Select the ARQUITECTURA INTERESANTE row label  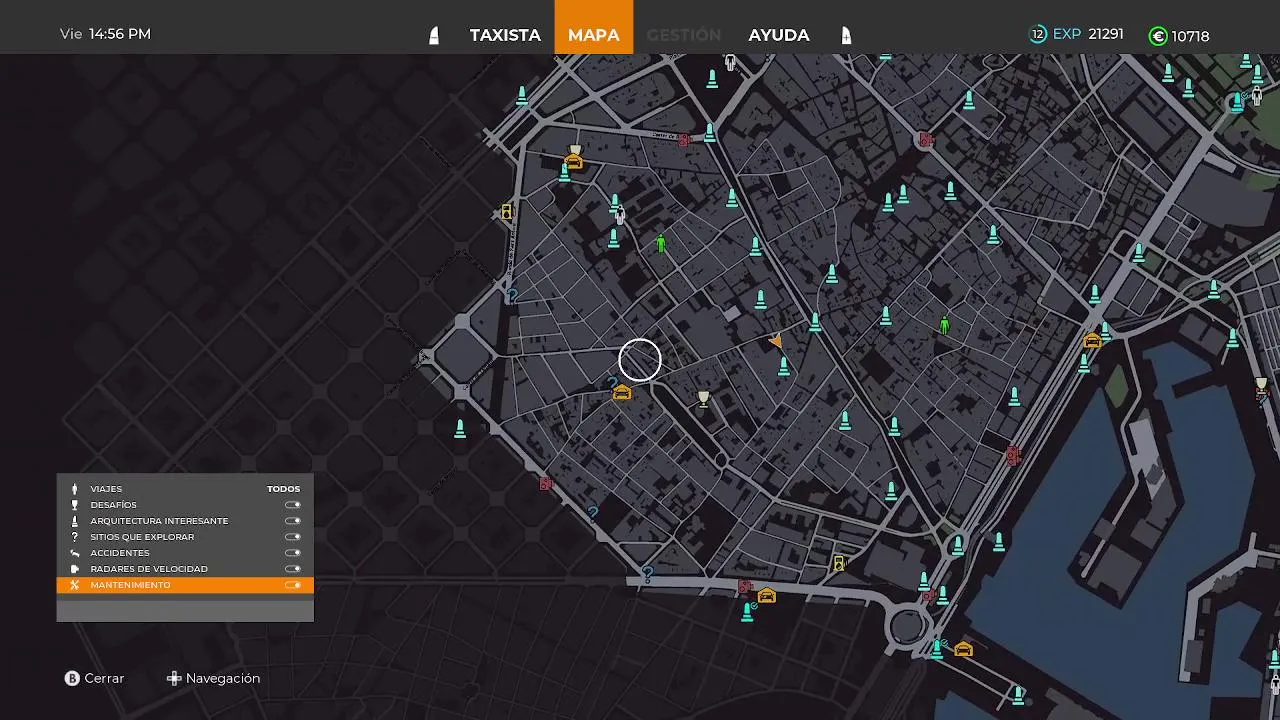pyautogui.click(x=159, y=521)
